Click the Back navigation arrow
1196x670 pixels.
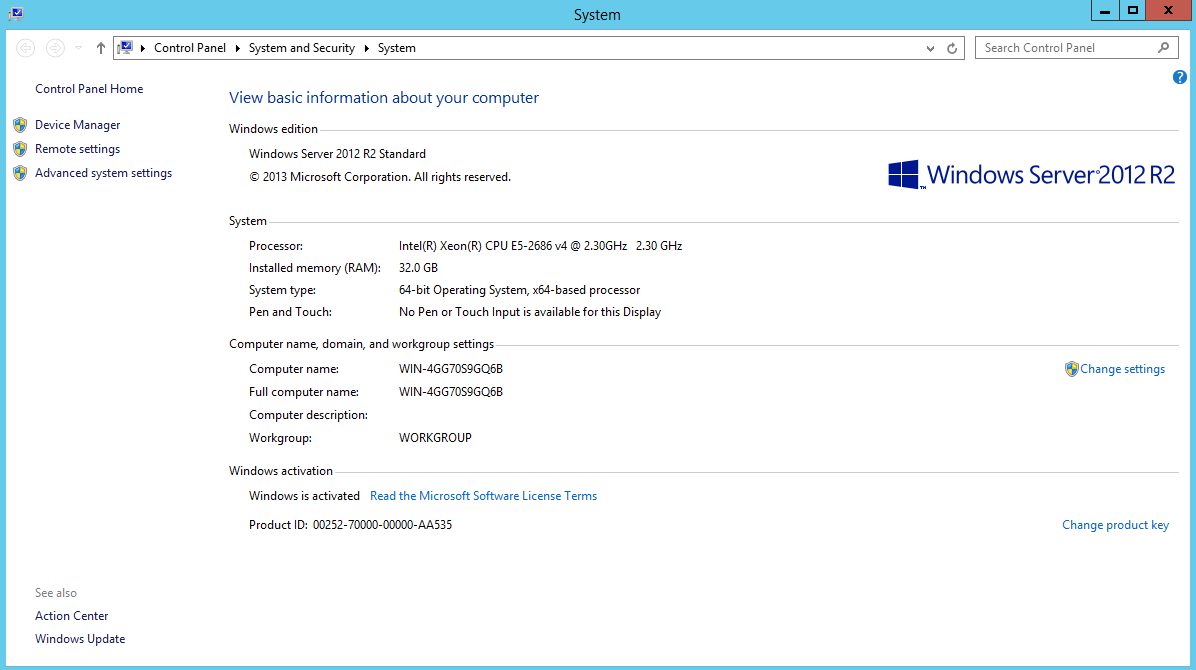[x=26, y=48]
